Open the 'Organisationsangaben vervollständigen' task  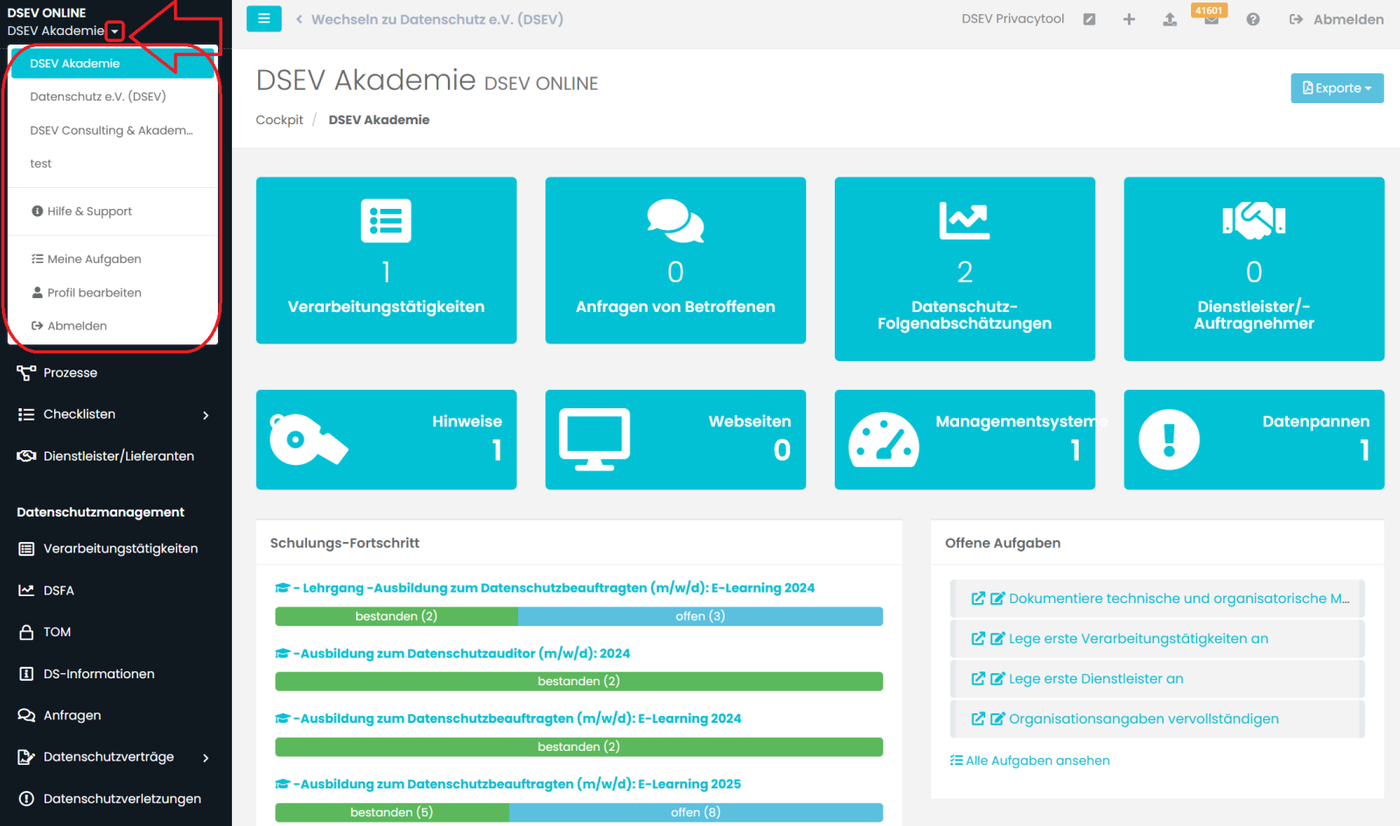(1144, 719)
